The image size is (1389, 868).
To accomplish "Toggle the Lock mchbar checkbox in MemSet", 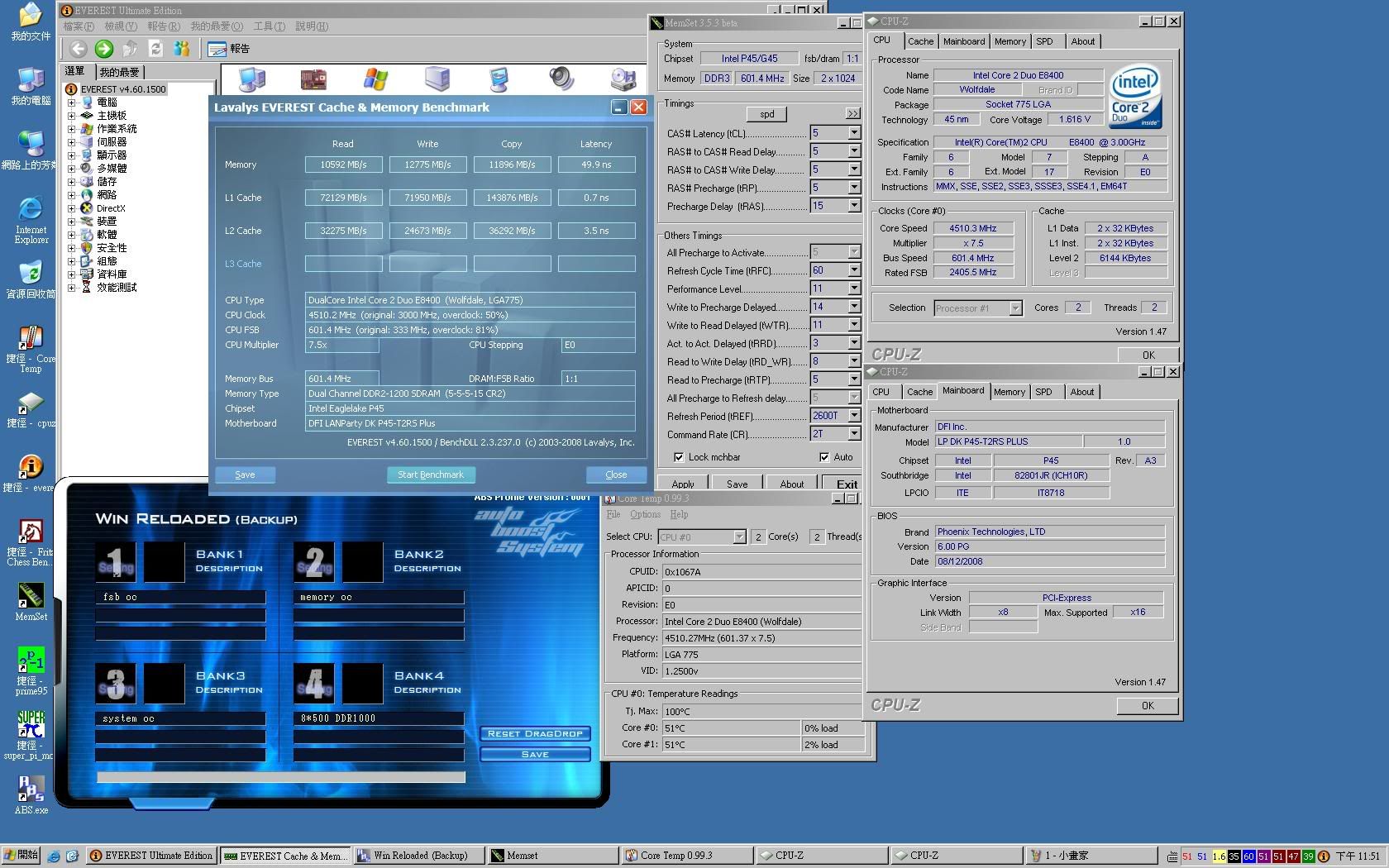I will (678, 457).
